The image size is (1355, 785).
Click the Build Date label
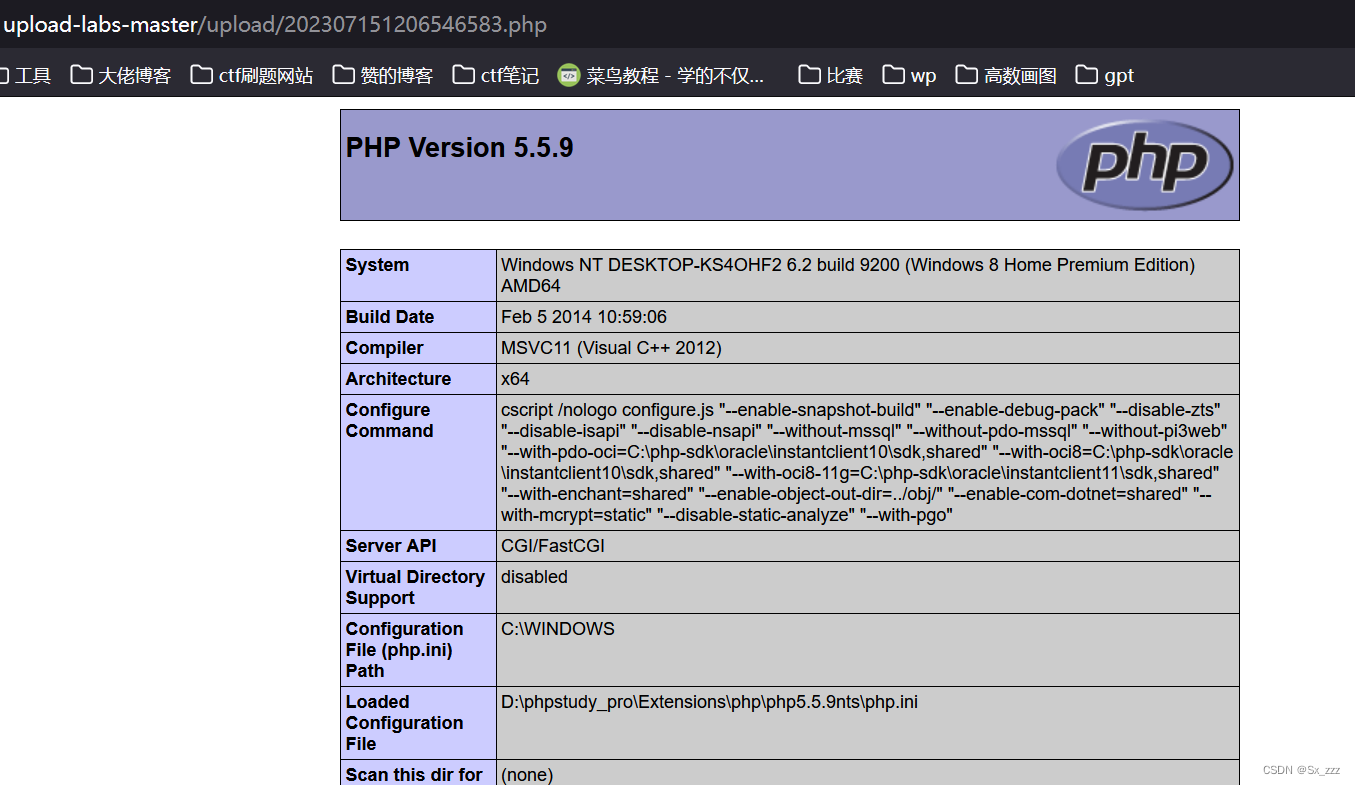point(390,317)
